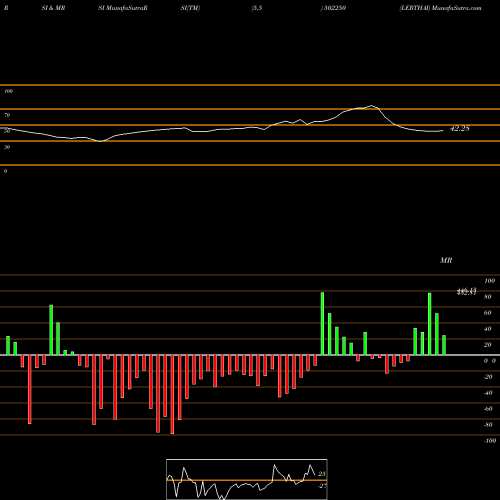The height and width of the screenshot is (500, 500).
Task: Click the last green bar on the right
Action: [444, 345]
